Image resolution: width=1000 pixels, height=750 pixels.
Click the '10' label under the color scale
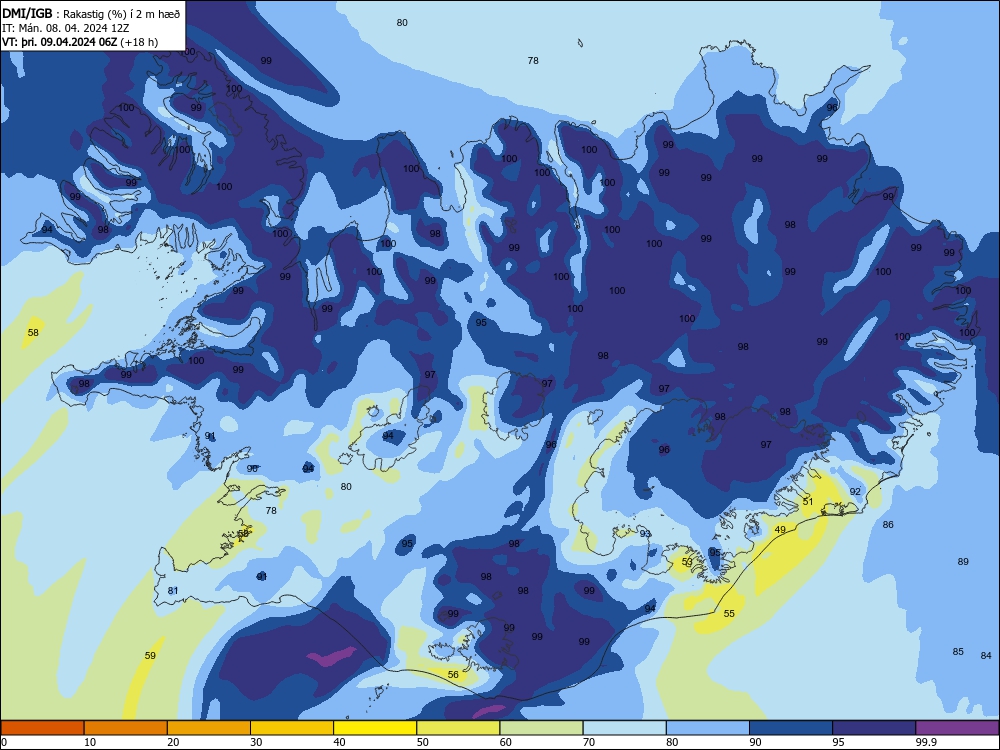coord(90,742)
